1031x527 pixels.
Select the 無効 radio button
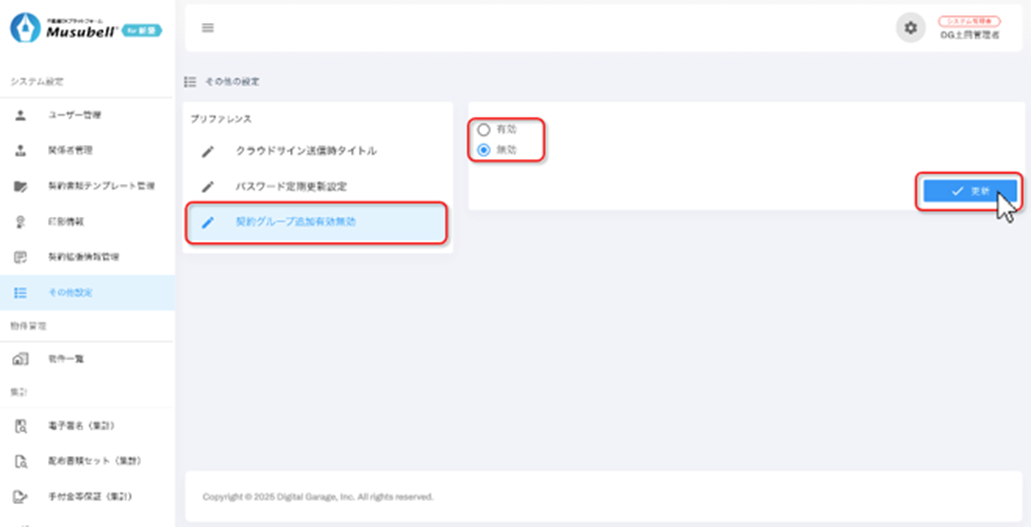click(484, 150)
